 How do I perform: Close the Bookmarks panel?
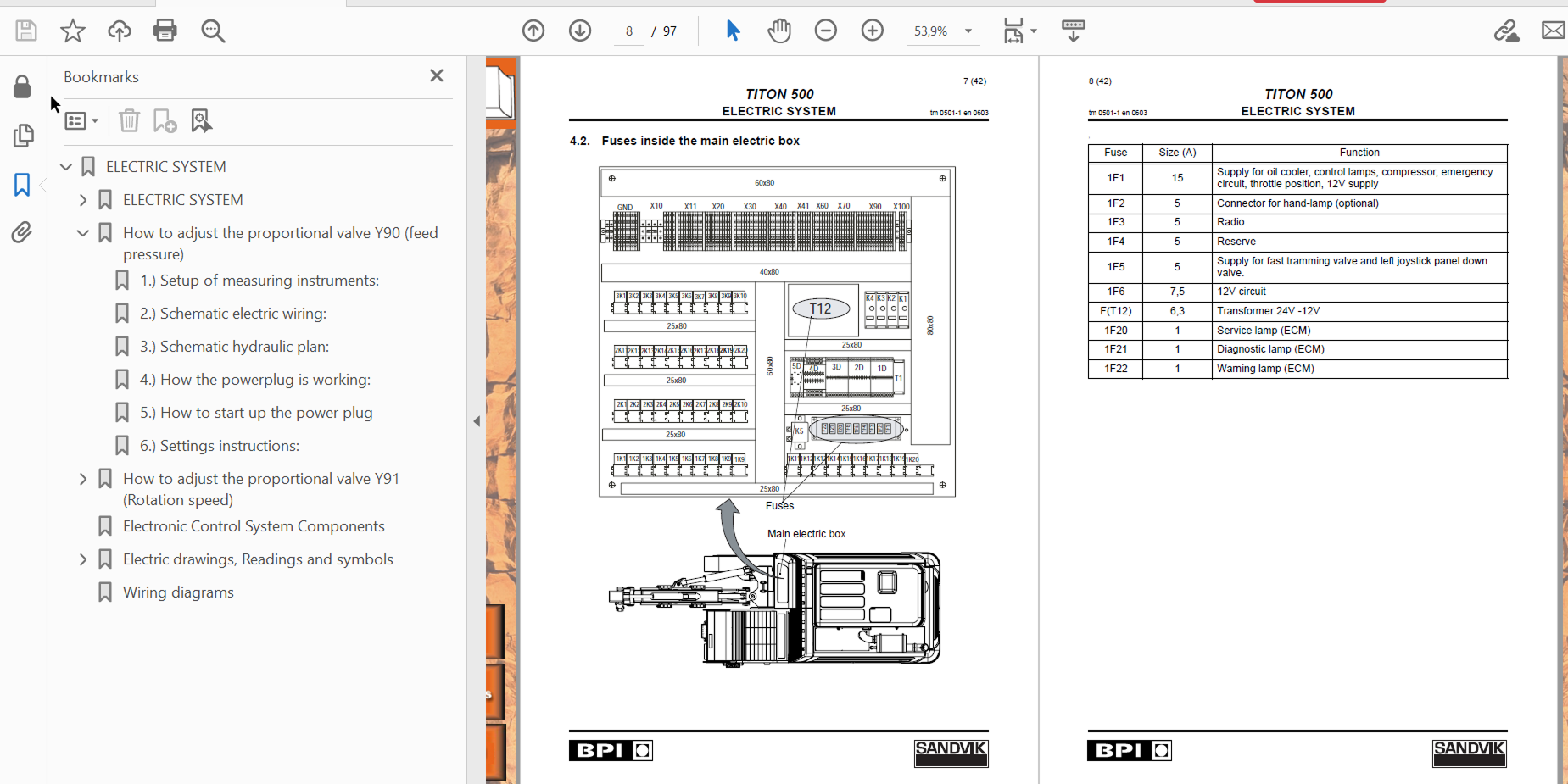coord(437,75)
